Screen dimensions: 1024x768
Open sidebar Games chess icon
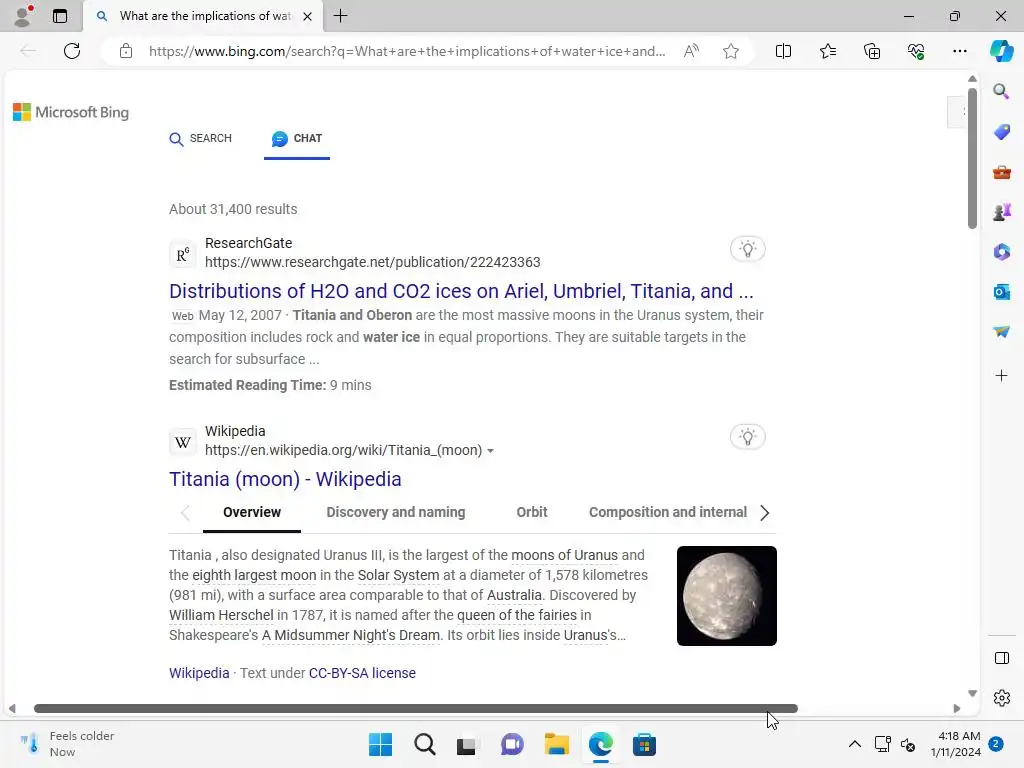point(1001,212)
